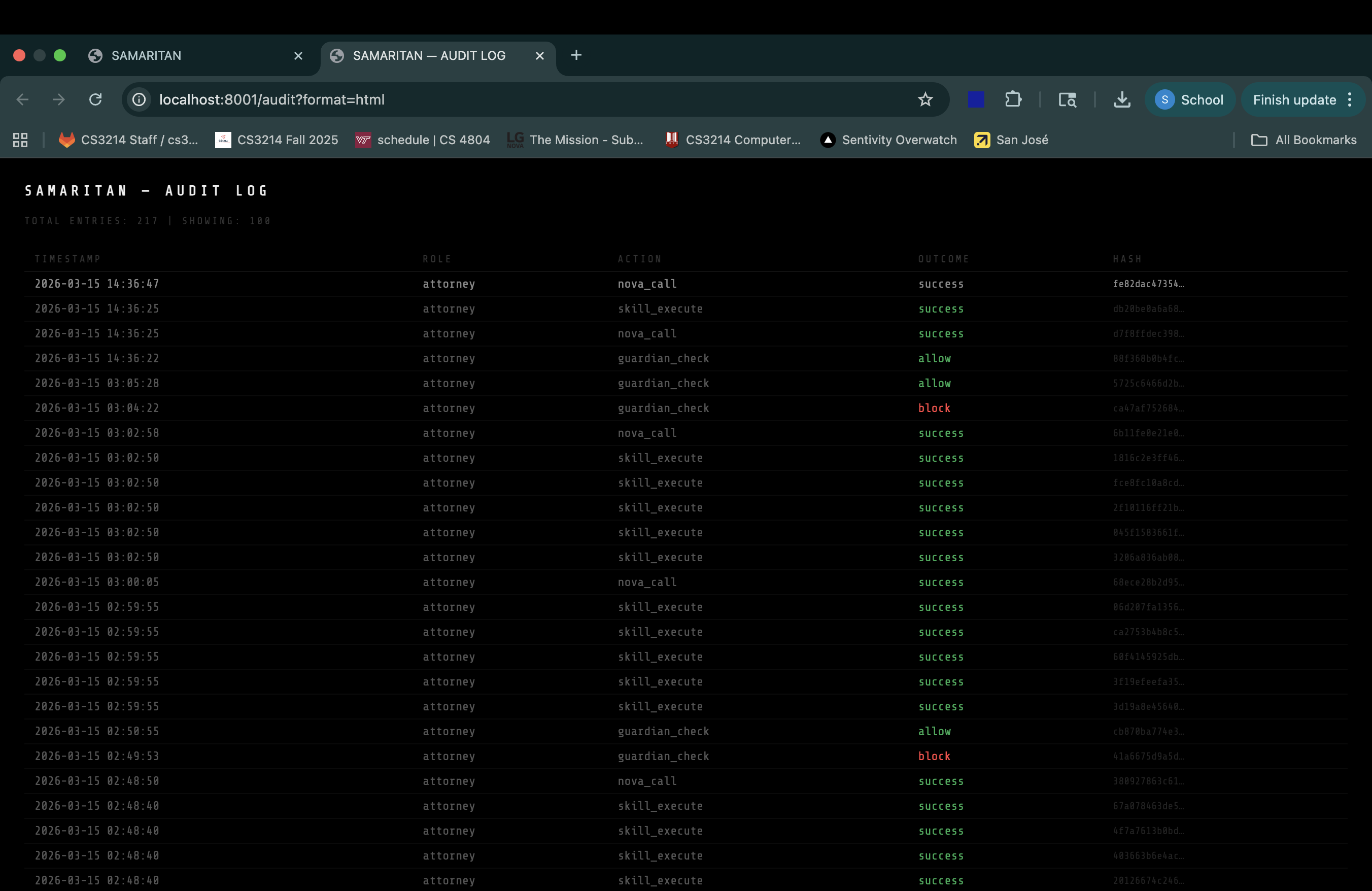The width and height of the screenshot is (1372, 891).
Task: Click the Finish update button
Action: tap(1293, 99)
